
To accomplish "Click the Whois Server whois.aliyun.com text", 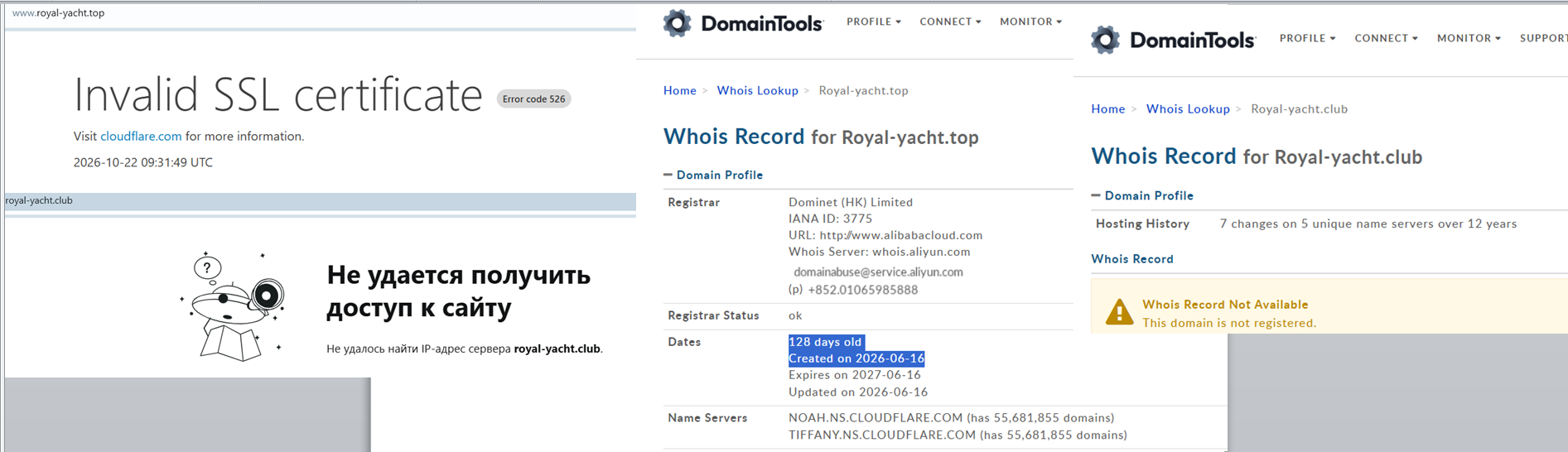I will [880, 252].
